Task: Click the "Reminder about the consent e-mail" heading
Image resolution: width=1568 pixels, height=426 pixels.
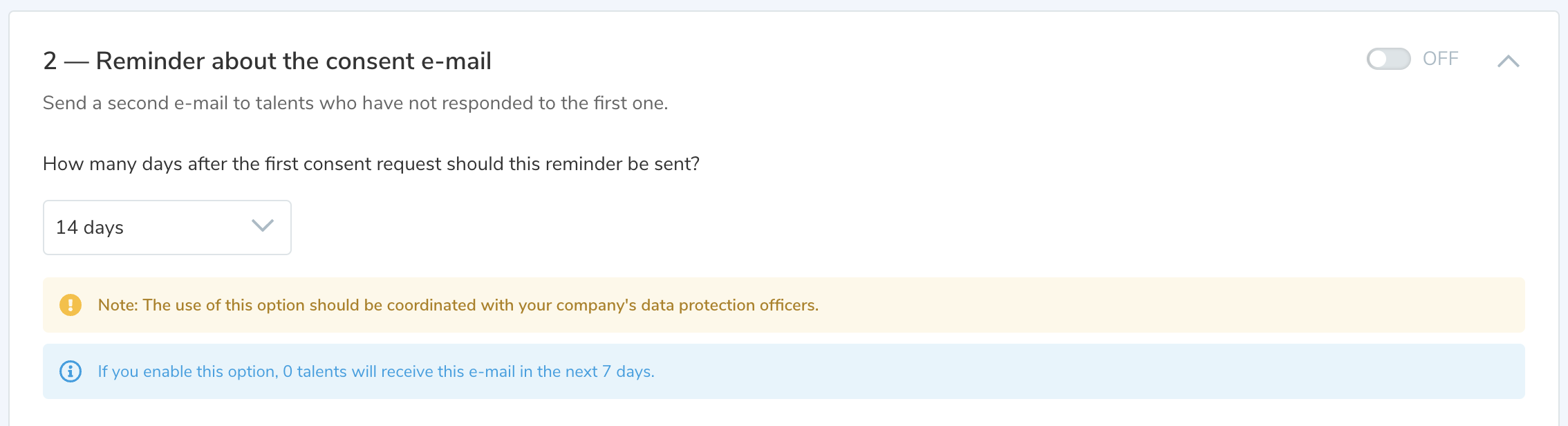Action: (293, 61)
